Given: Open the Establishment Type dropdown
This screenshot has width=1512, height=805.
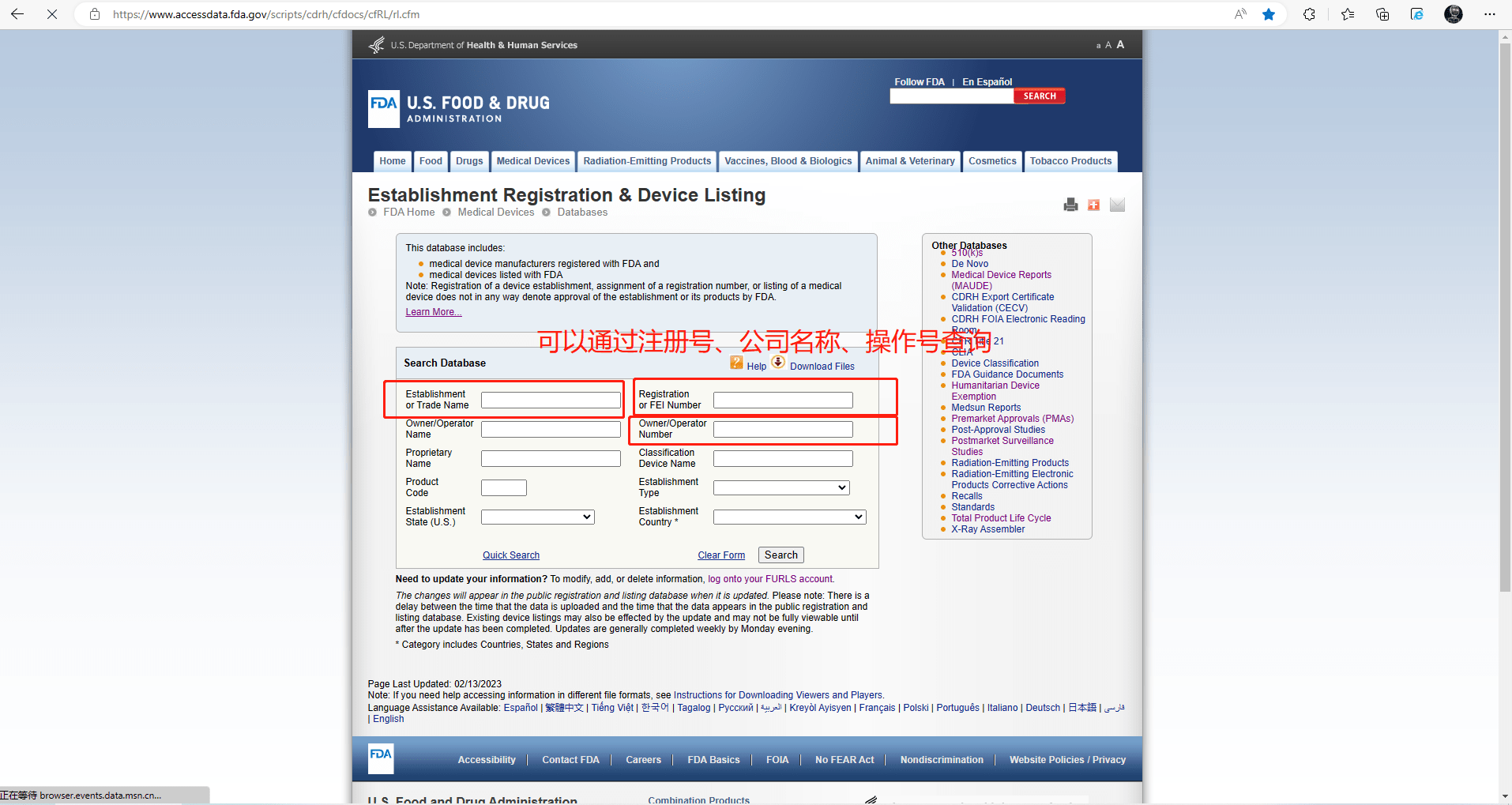Looking at the screenshot, I should (x=781, y=487).
